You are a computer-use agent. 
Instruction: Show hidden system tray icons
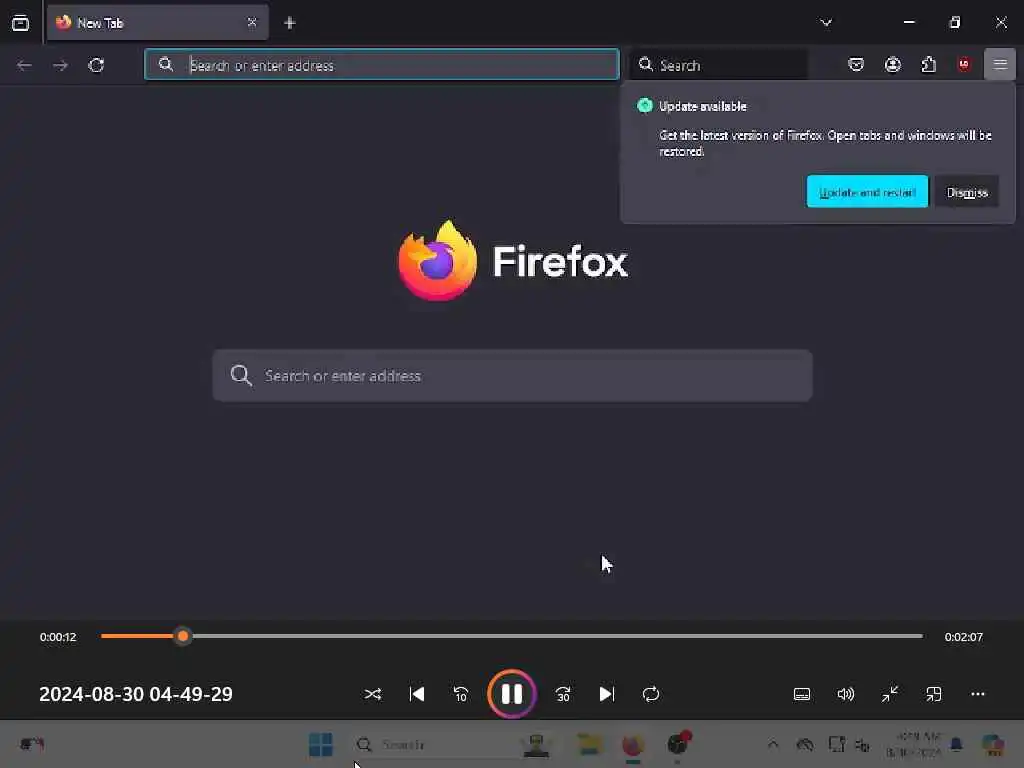point(773,744)
